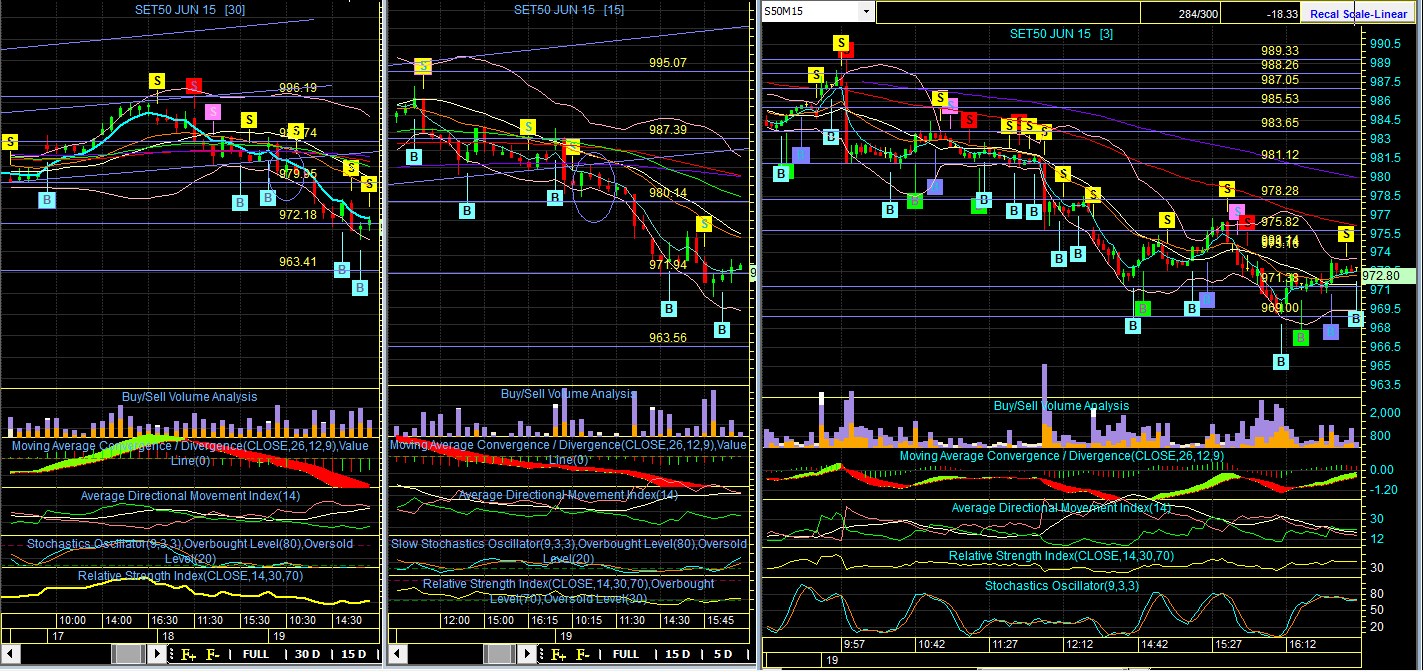Screen dimensions: 1423x671
Task: Click the SET50 JUN 15 [15] chart title
Action: click(x=570, y=9)
